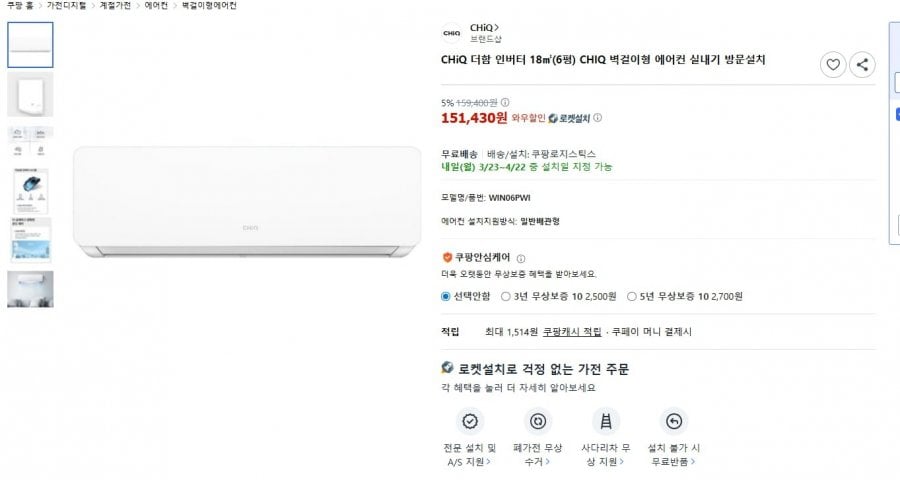The width and height of the screenshot is (900, 480).
Task: Go to 벽걸이형에어컨 breadcrumb category
Action: 209,6
